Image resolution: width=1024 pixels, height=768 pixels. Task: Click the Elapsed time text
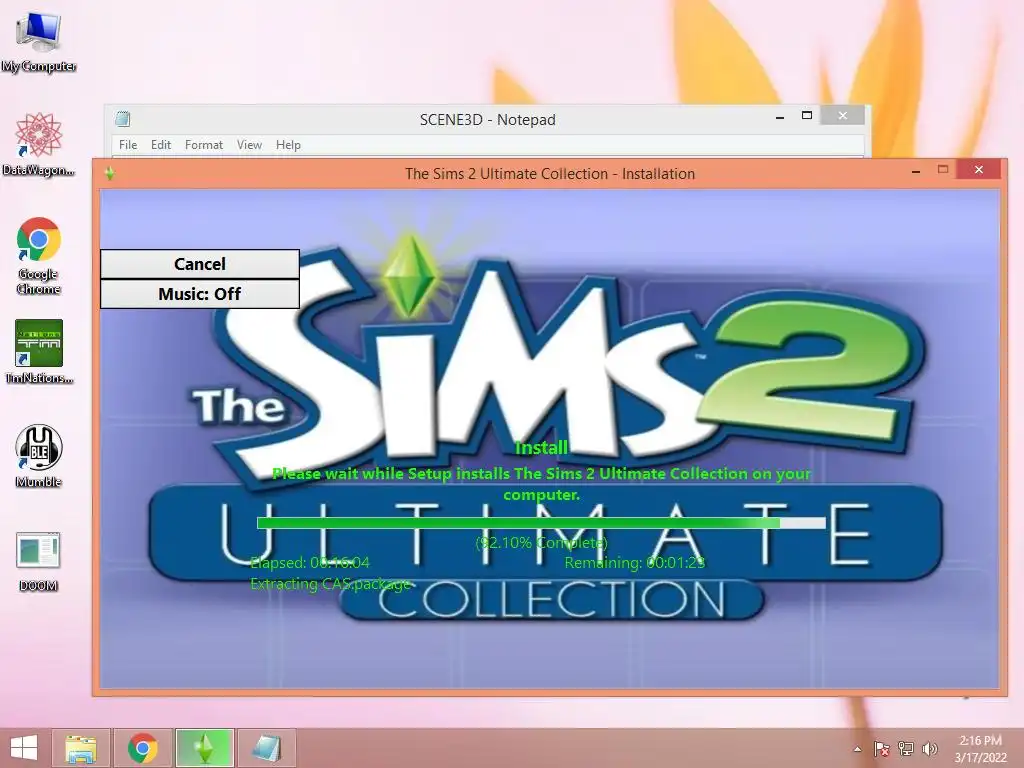coord(310,563)
